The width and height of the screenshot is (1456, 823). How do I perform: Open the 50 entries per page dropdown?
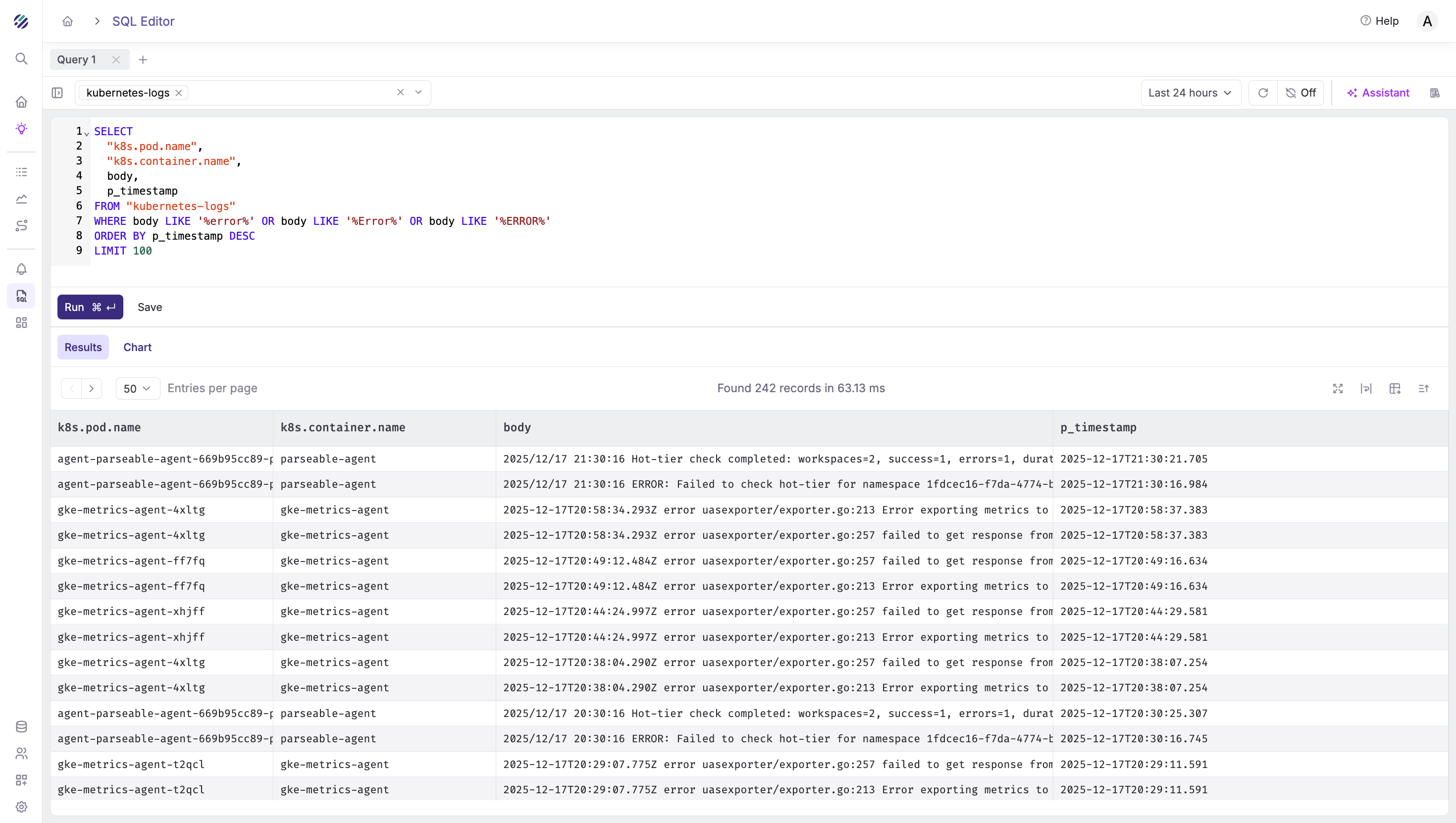[137, 388]
